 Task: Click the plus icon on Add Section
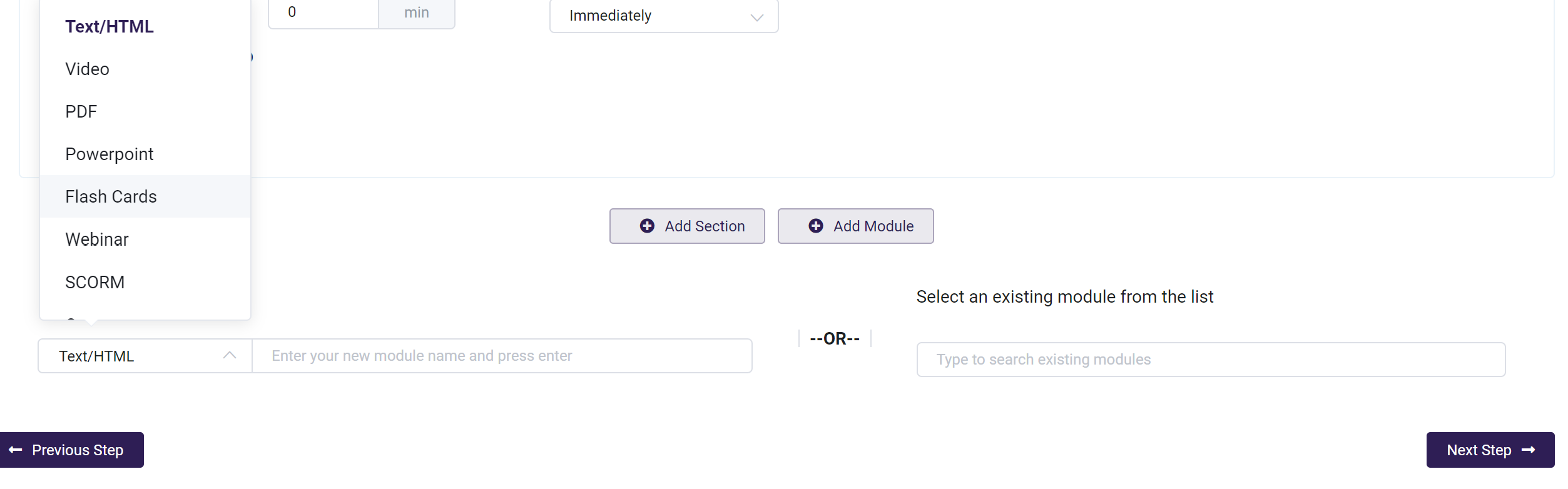point(647,226)
